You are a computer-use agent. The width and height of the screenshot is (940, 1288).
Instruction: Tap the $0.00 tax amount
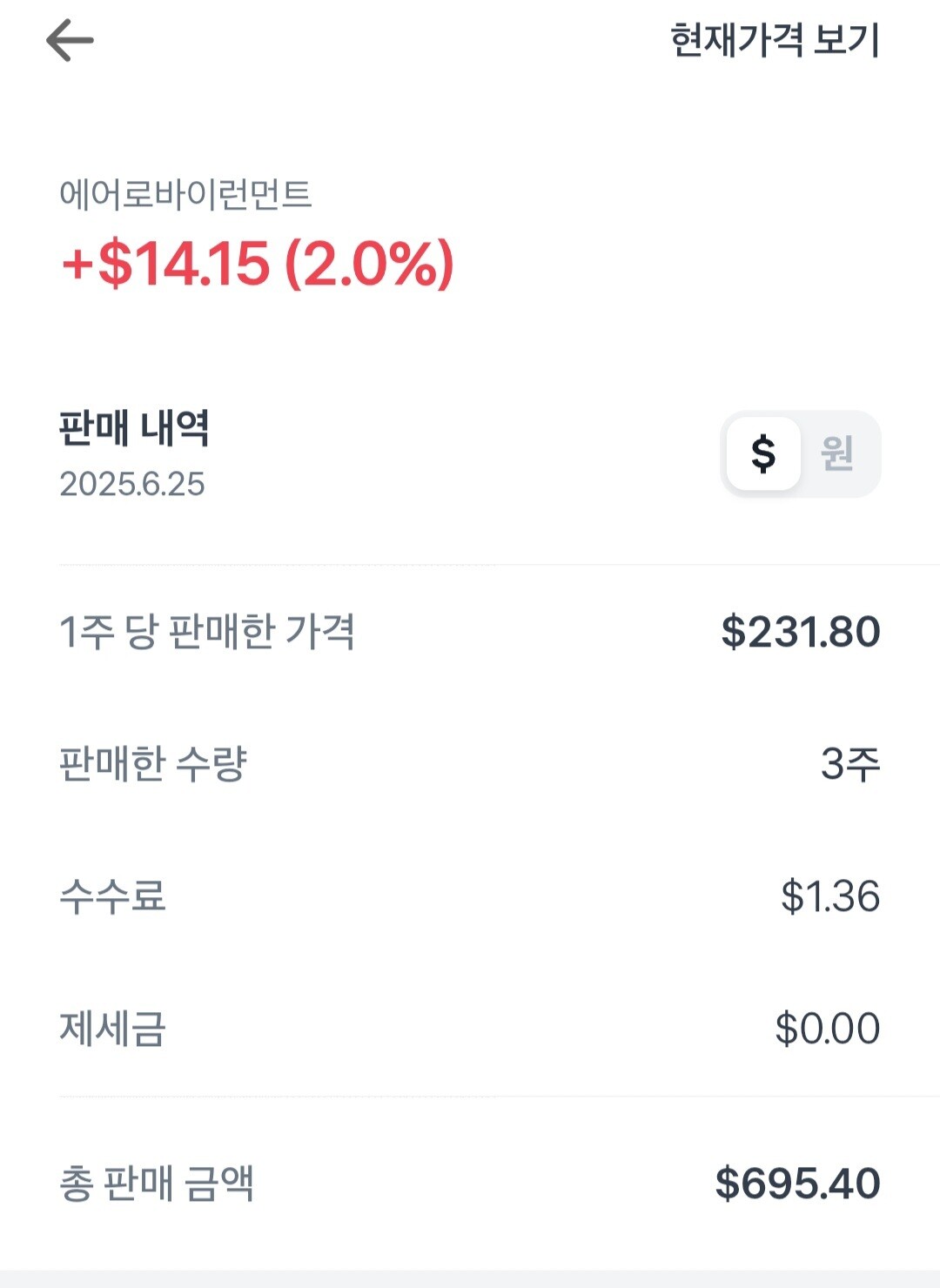827,1029
